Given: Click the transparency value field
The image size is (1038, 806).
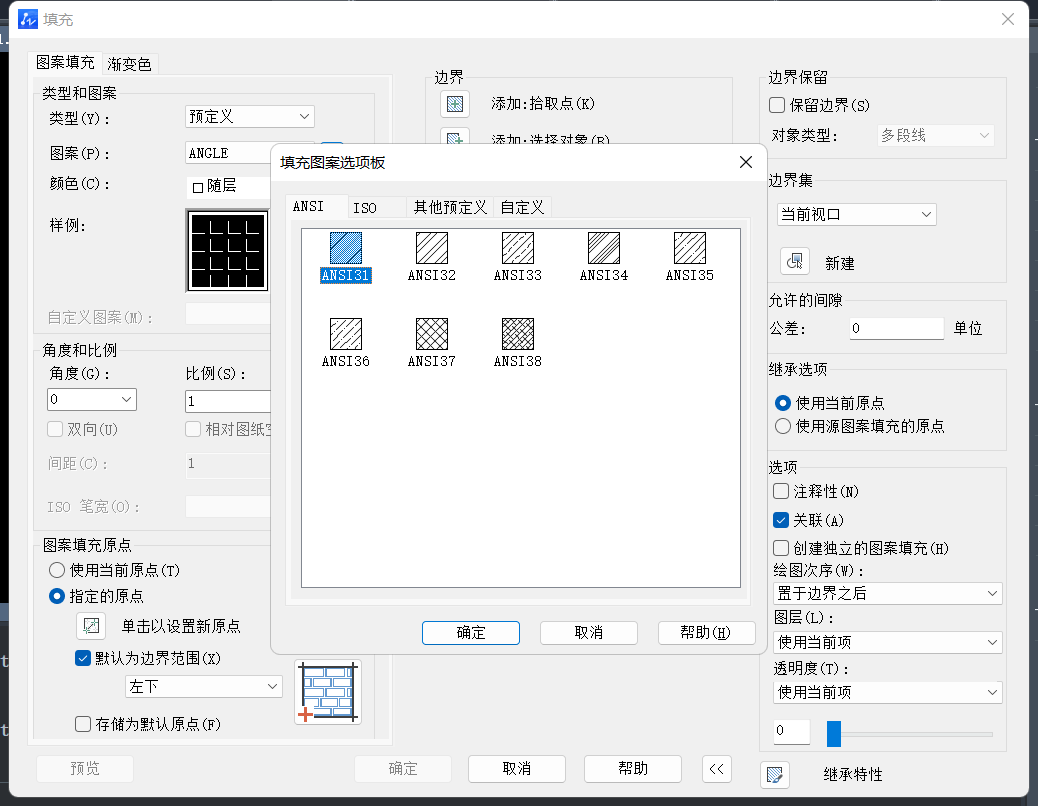Looking at the screenshot, I should [x=792, y=731].
